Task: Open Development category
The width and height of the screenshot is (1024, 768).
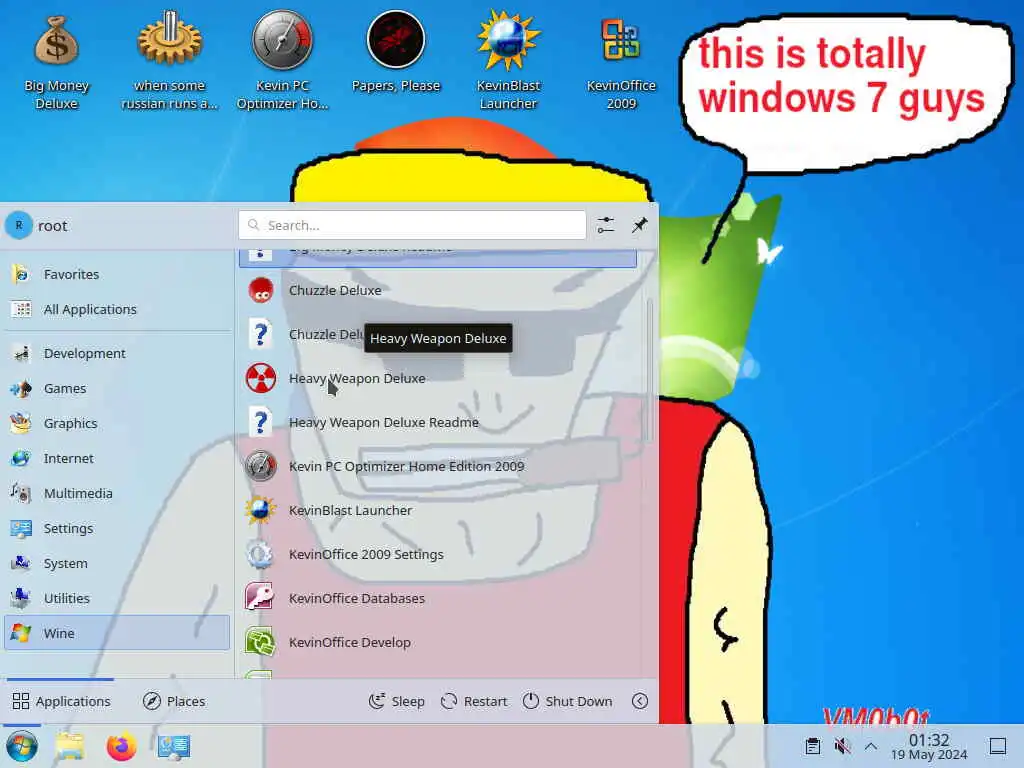Action: coord(118,353)
